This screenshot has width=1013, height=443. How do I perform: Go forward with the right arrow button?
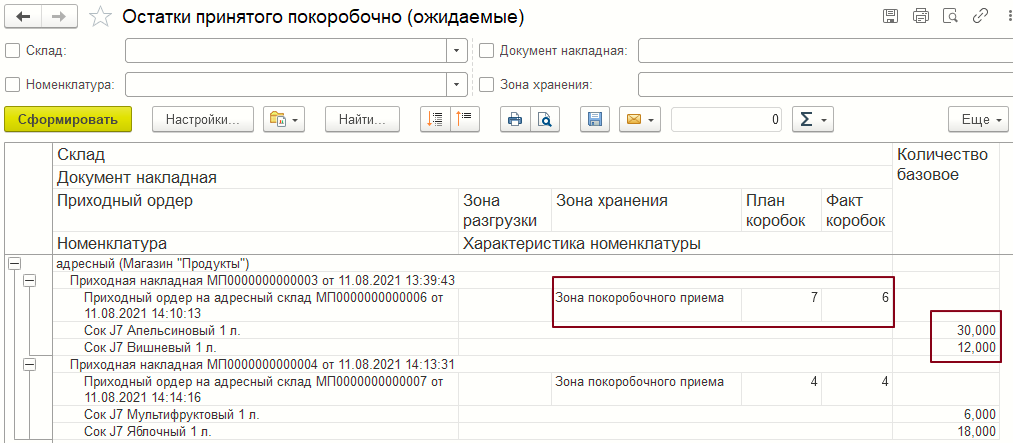pos(59,17)
